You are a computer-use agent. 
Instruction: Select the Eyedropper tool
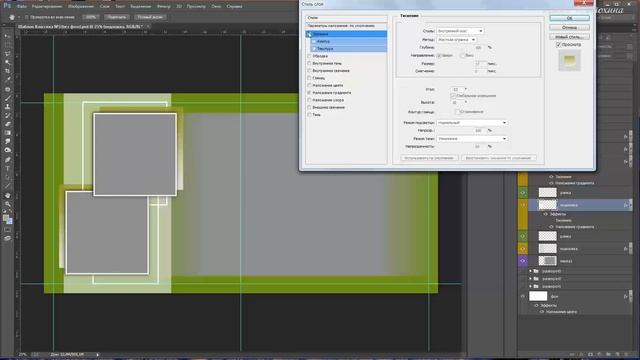(7, 80)
